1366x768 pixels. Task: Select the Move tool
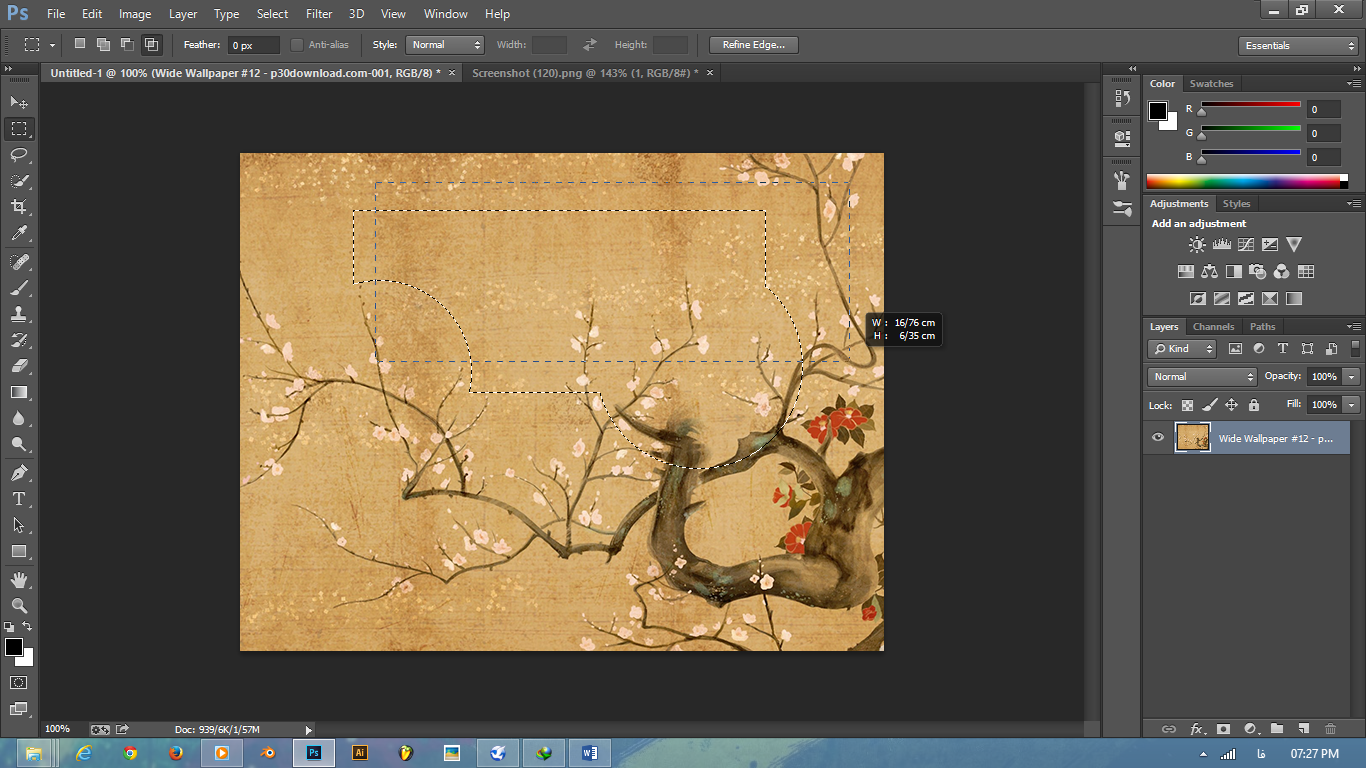coord(19,102)
